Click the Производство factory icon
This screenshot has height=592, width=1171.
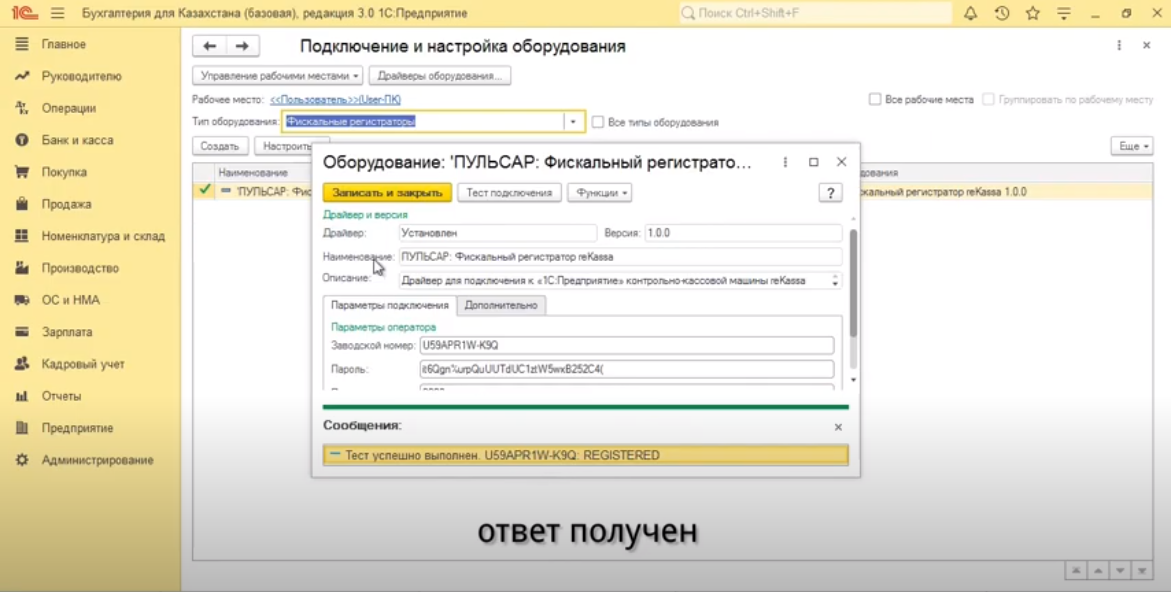[22, 268]
